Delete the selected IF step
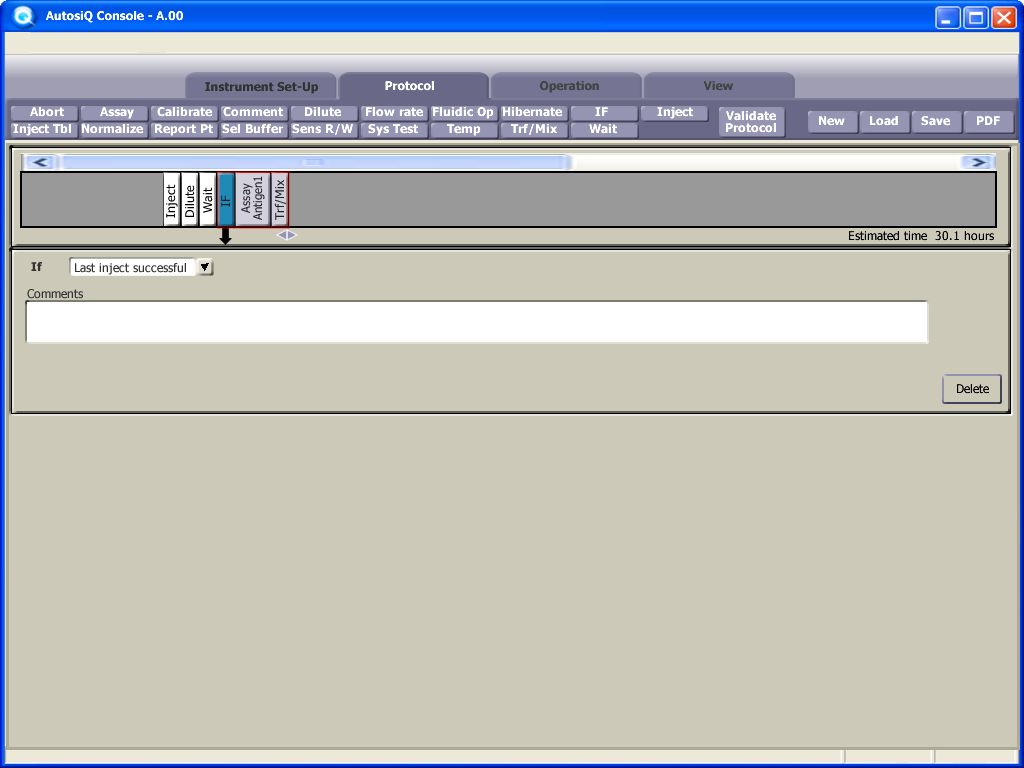Image resolution: width=1024 pixels, height=768 pixels. tap(972, 389)
